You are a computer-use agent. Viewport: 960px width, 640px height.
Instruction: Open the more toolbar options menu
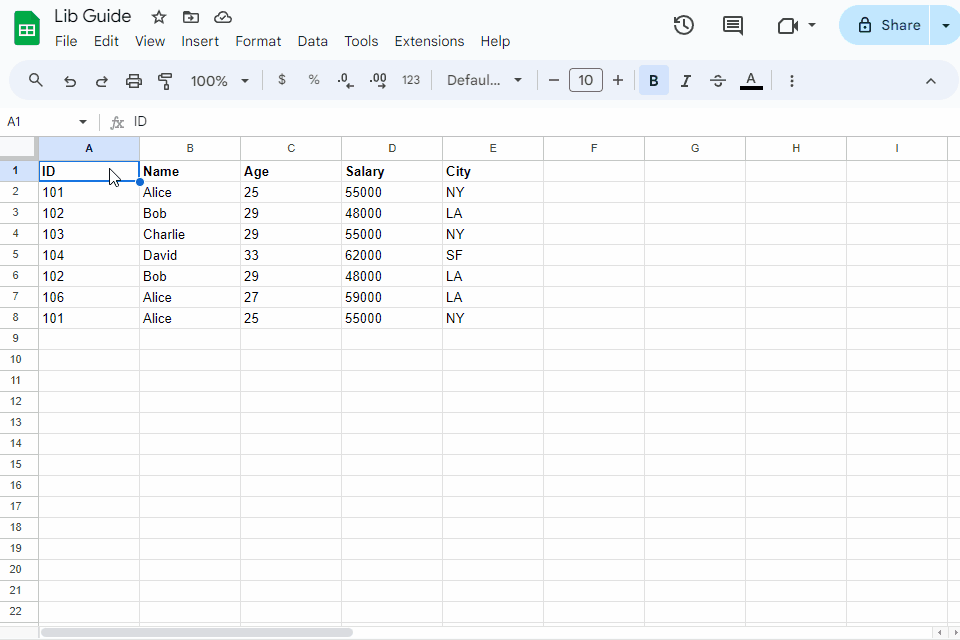tap(792, 81)
